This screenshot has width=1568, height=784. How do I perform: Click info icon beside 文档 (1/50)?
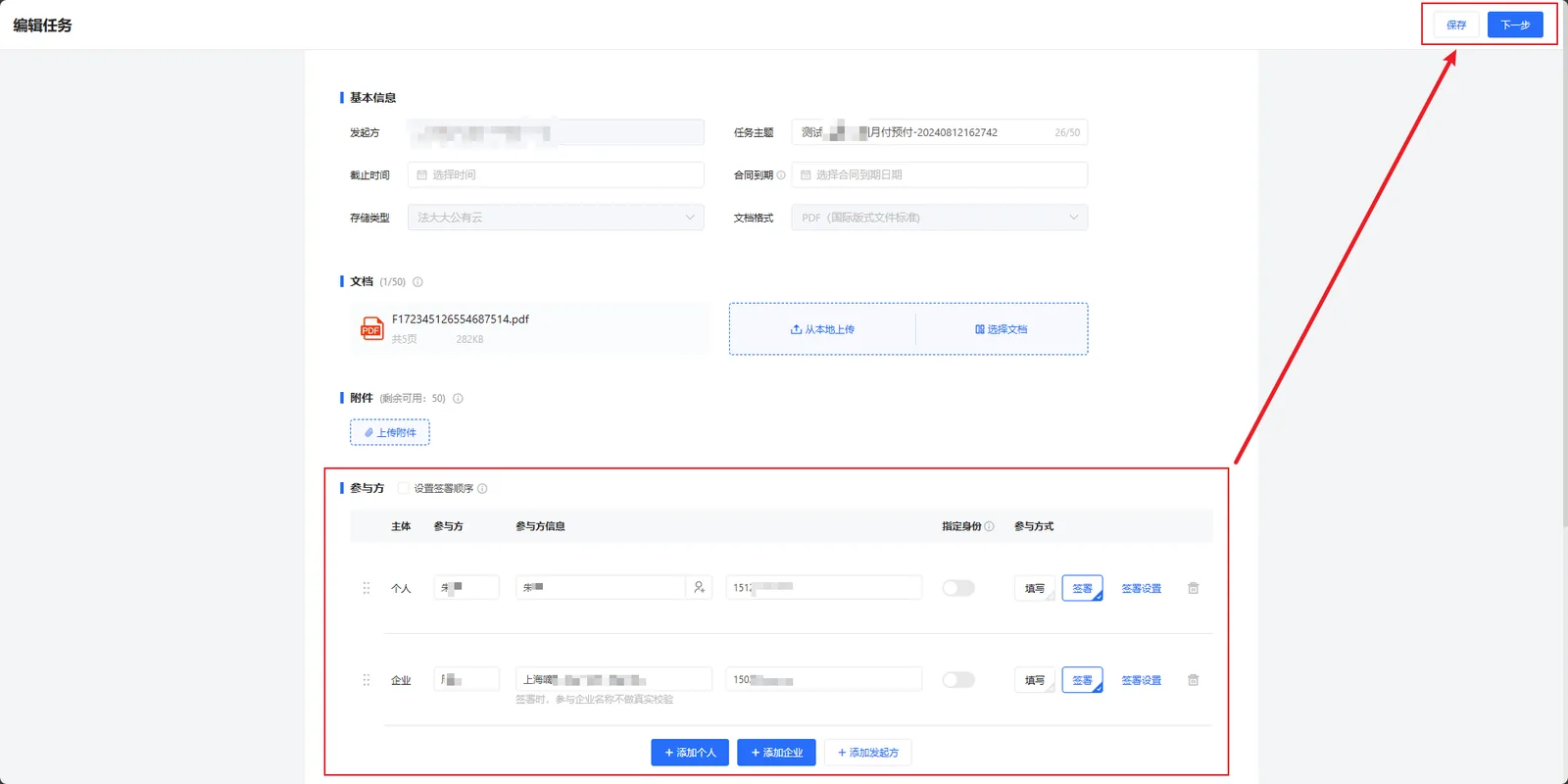[x=417, y=282]
